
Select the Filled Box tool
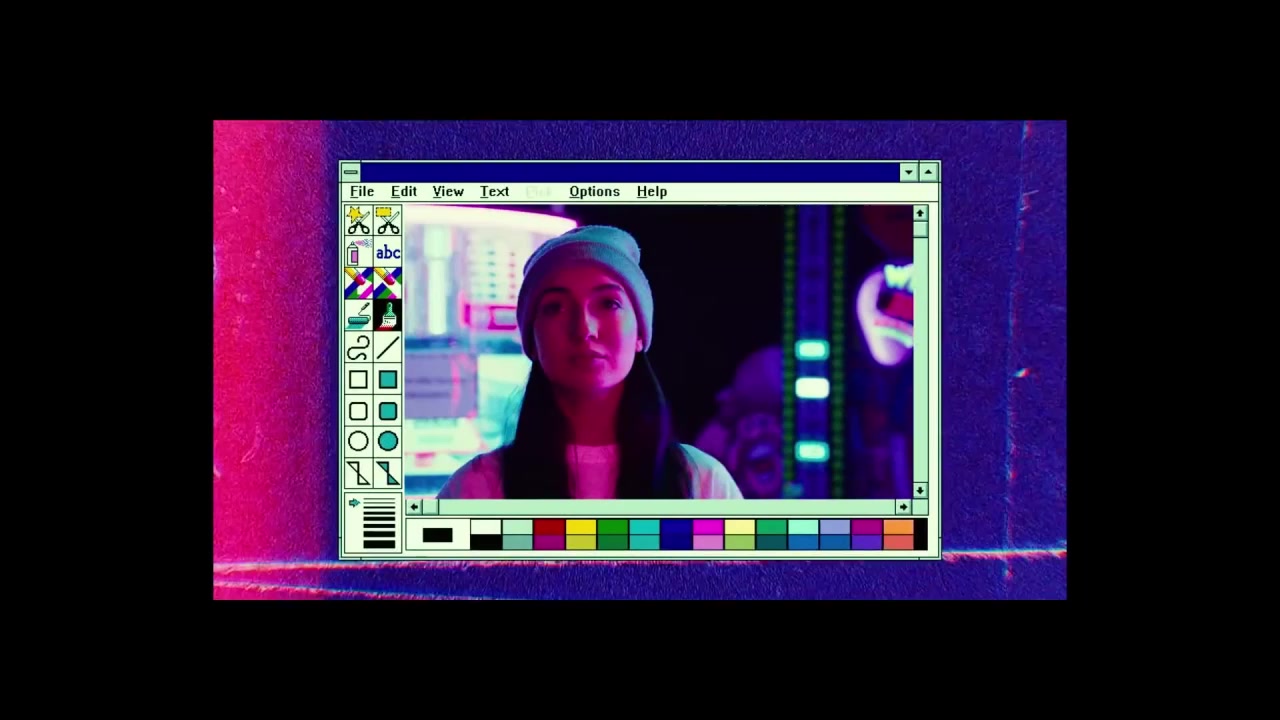[388, 380]
